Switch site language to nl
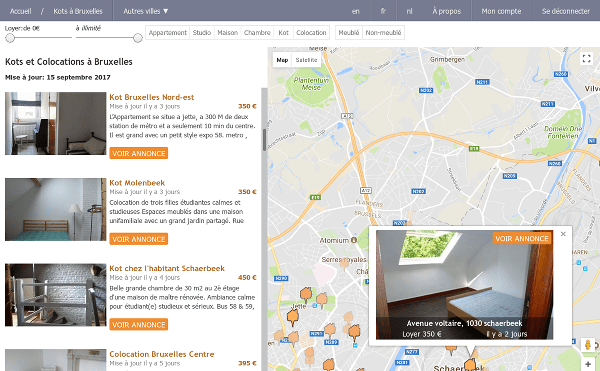The height and width of the screenshot is (371, 600). [x=409, y=11]
